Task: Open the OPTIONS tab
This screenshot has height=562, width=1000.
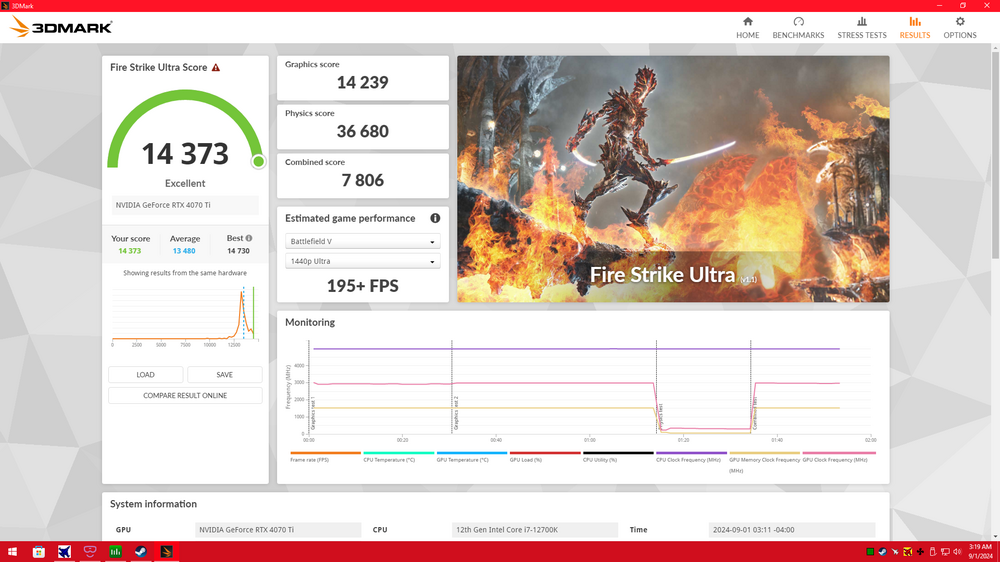Action: point(960,27)
